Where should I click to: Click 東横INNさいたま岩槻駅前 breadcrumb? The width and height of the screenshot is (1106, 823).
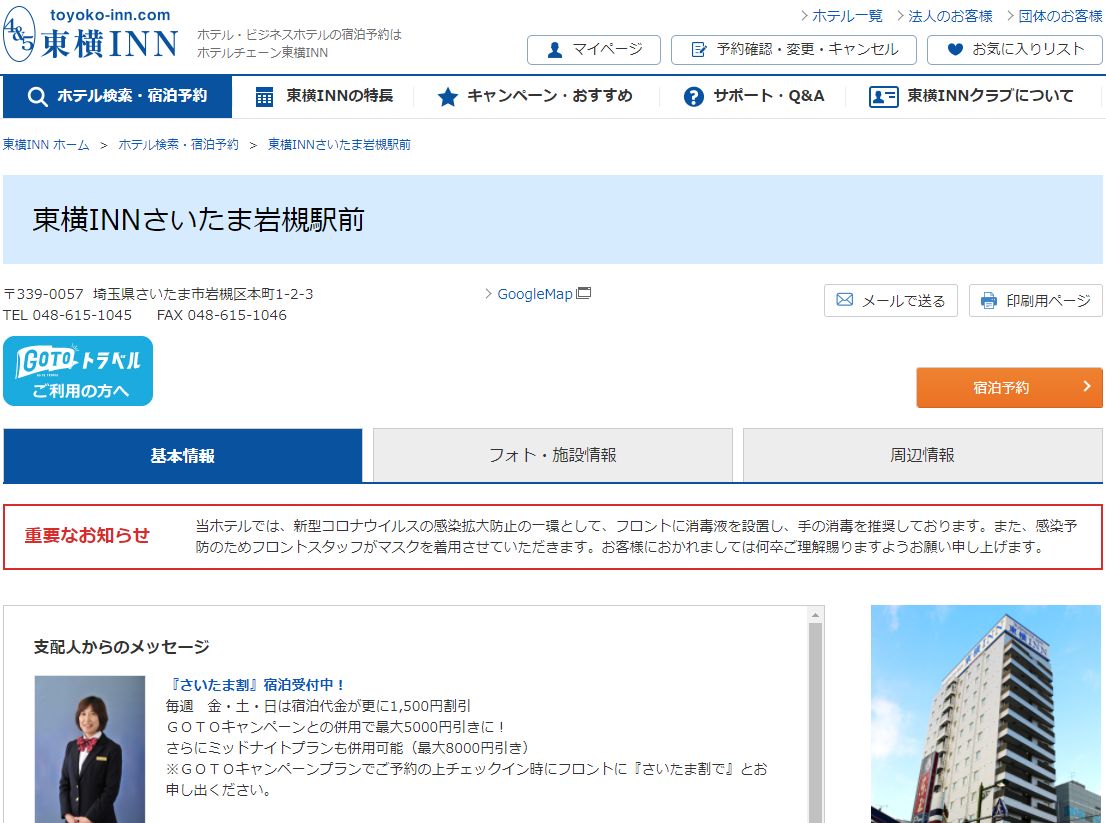[x=339, y=145]
